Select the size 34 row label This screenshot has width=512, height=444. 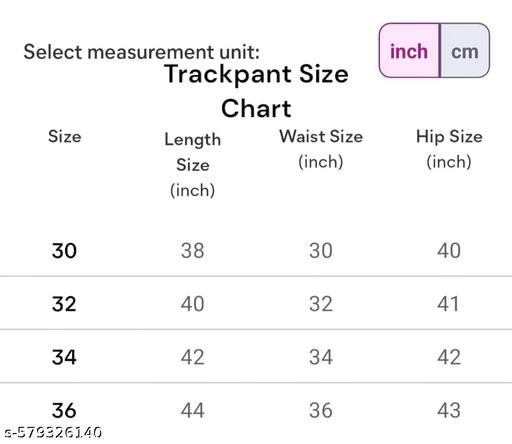pos(64,357)
